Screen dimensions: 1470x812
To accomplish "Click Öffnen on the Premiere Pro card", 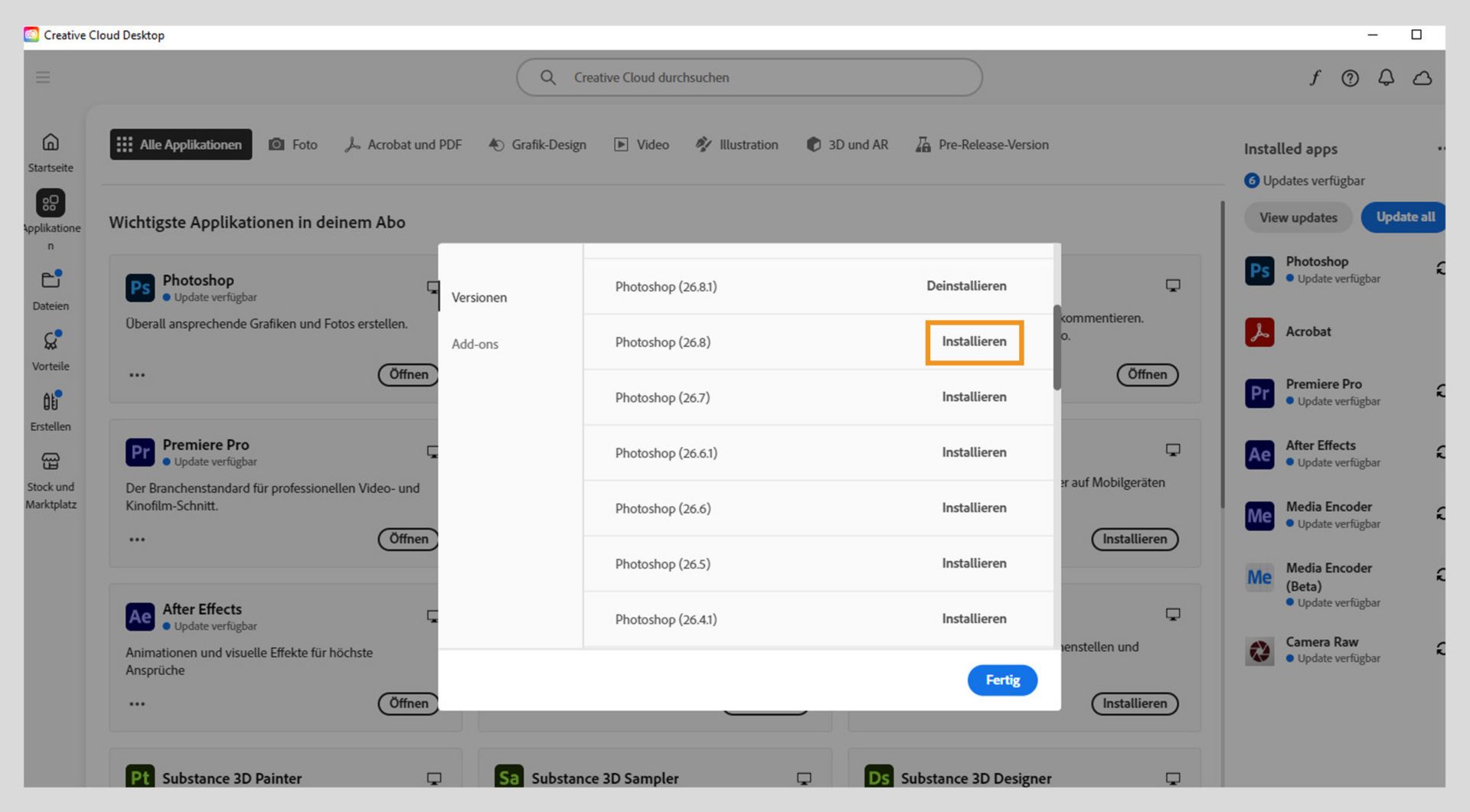I will [x=408, y=540].
